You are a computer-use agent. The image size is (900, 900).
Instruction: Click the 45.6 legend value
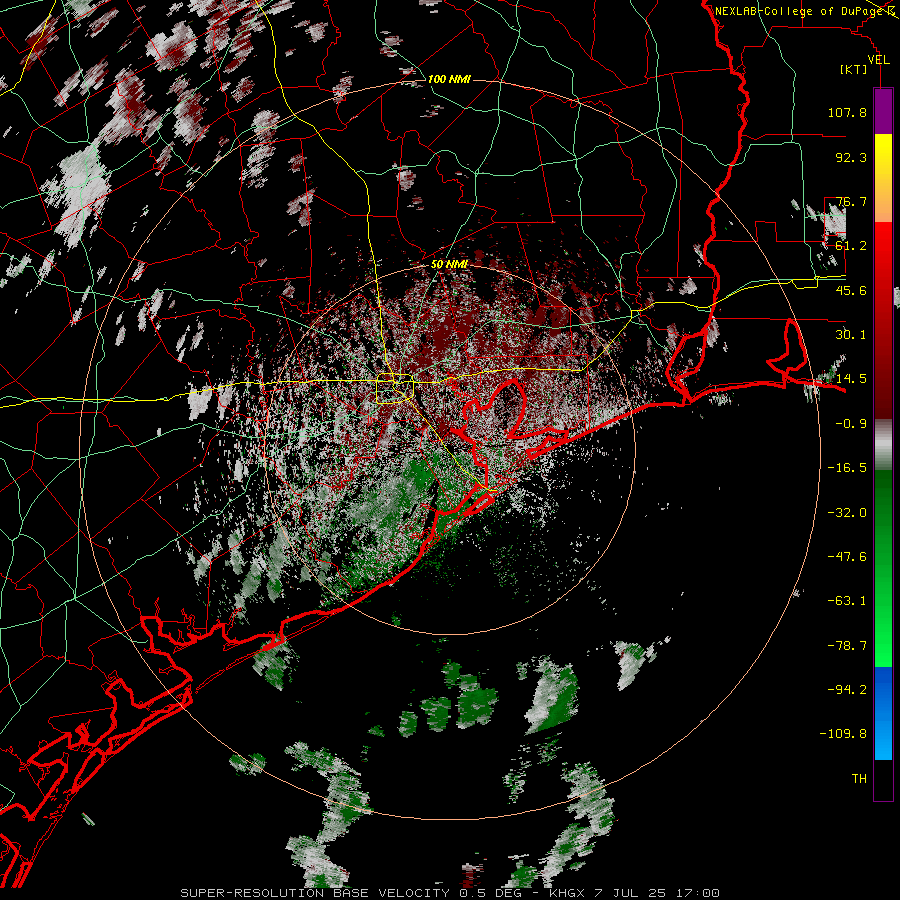(x=851, y=290)
